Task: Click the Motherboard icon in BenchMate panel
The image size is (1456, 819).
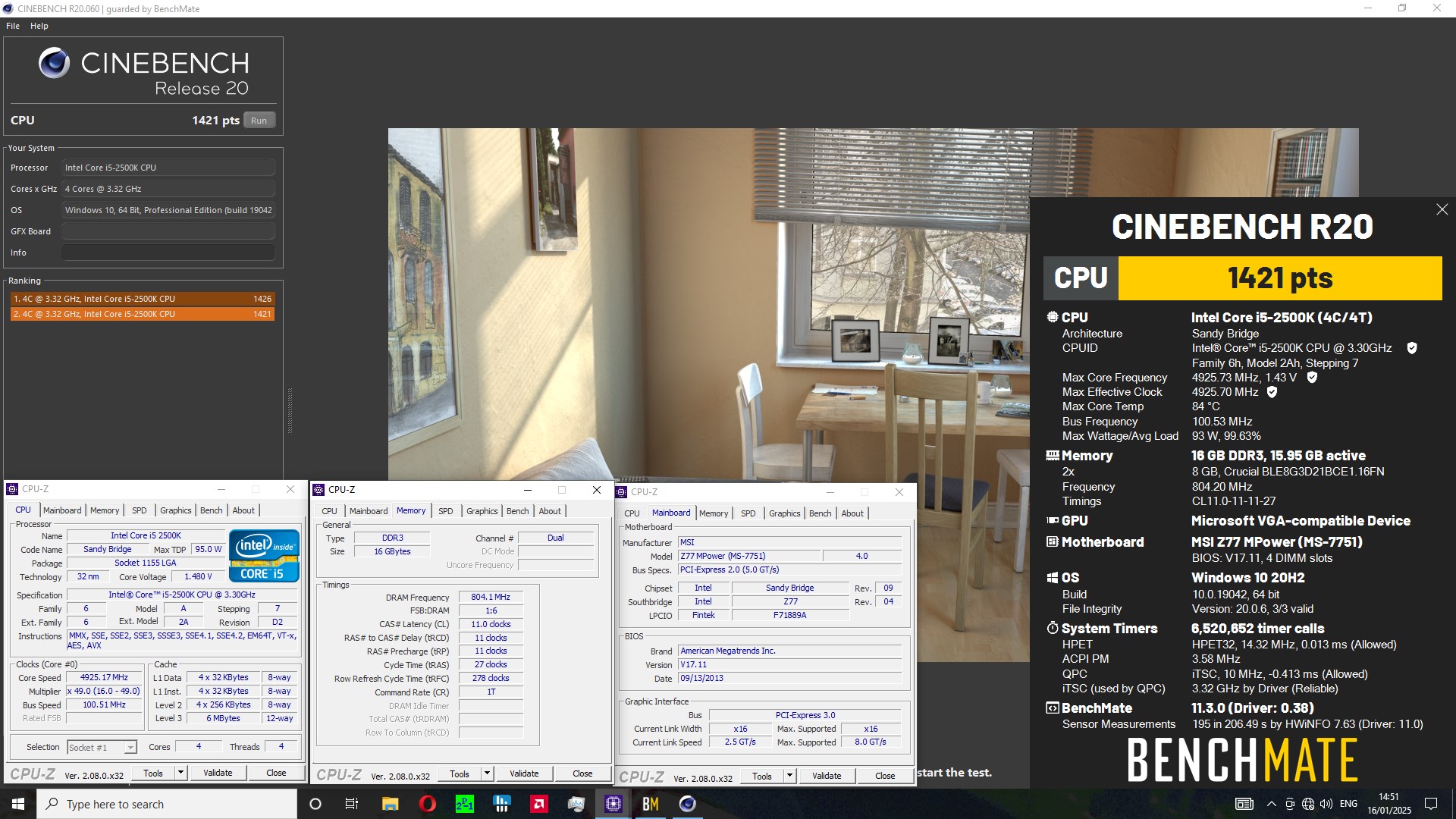Action: [x=1053, y=541]
